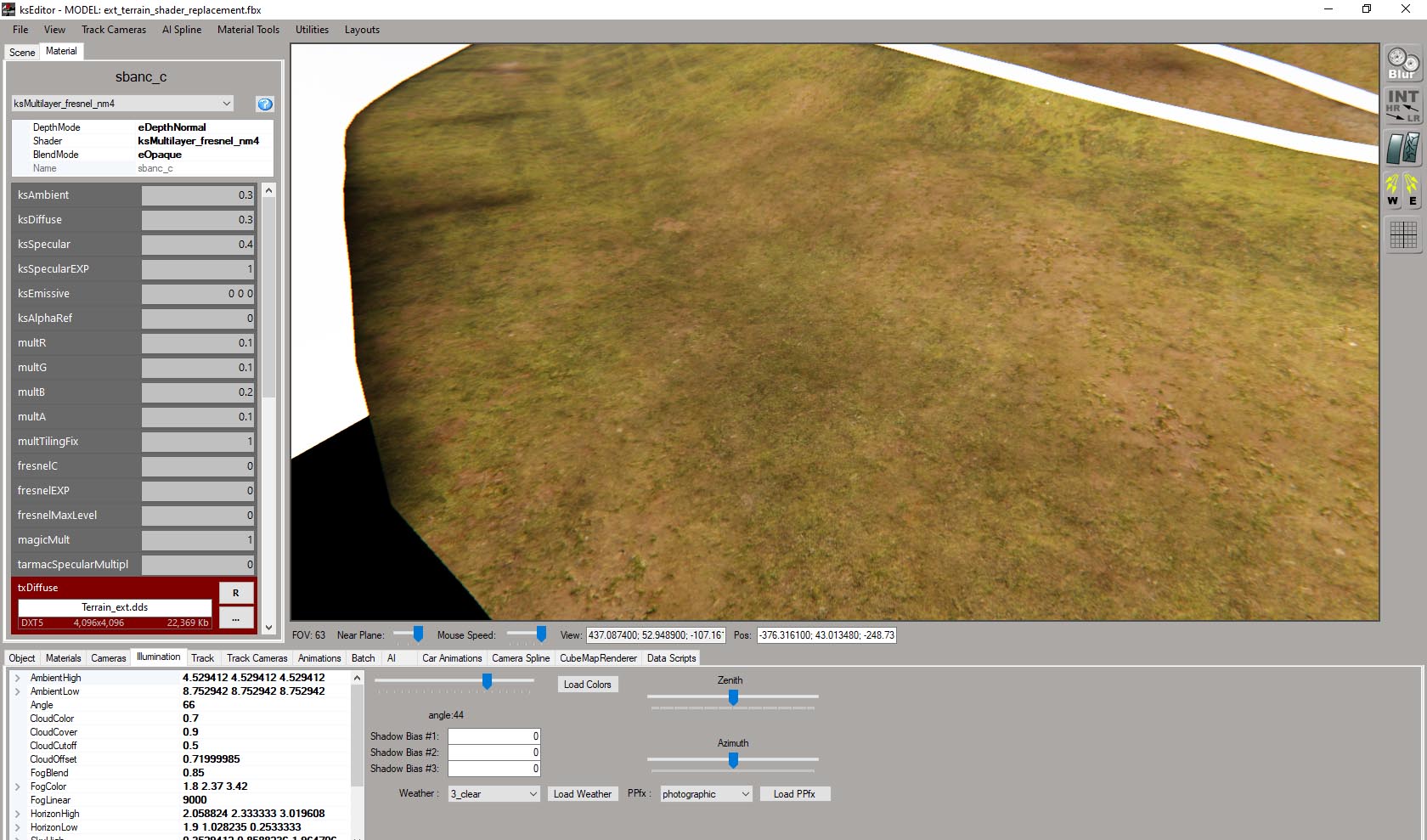The image size is (1427, 840).
Task: Toggle the windshield damage glass icon
Action: (1403, 148)
